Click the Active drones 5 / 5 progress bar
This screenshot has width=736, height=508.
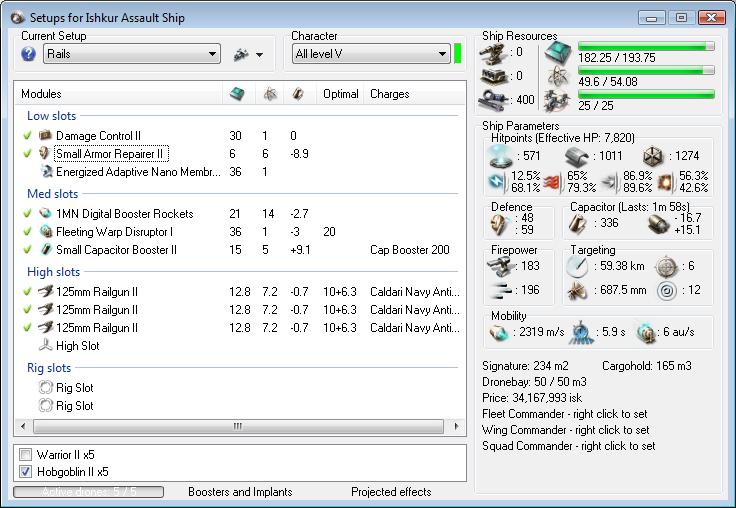[x=89, y=492]
